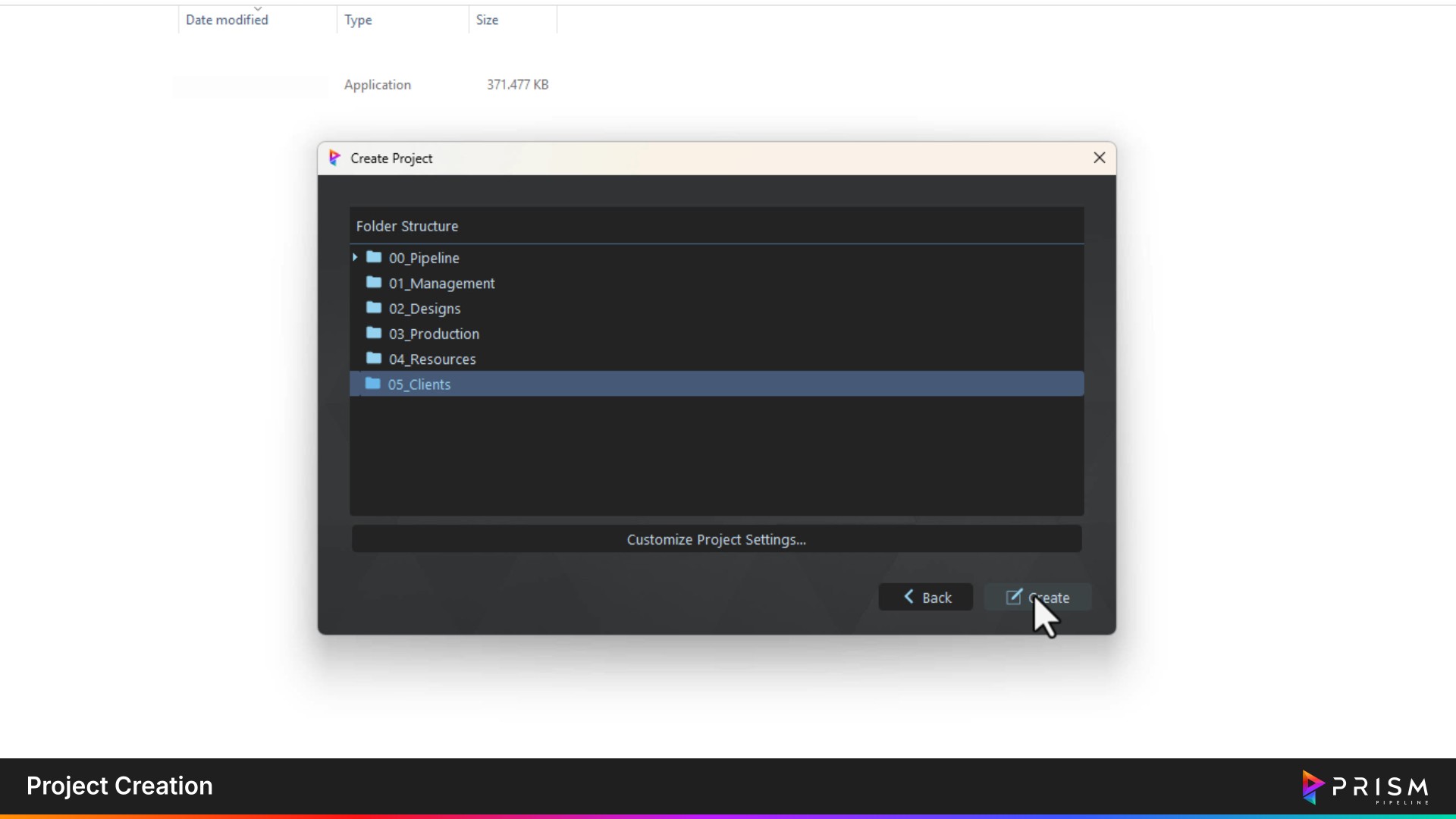Sort by Type column in Explorer
Viewport: 1456px width, 819px height.
(403, 20)
